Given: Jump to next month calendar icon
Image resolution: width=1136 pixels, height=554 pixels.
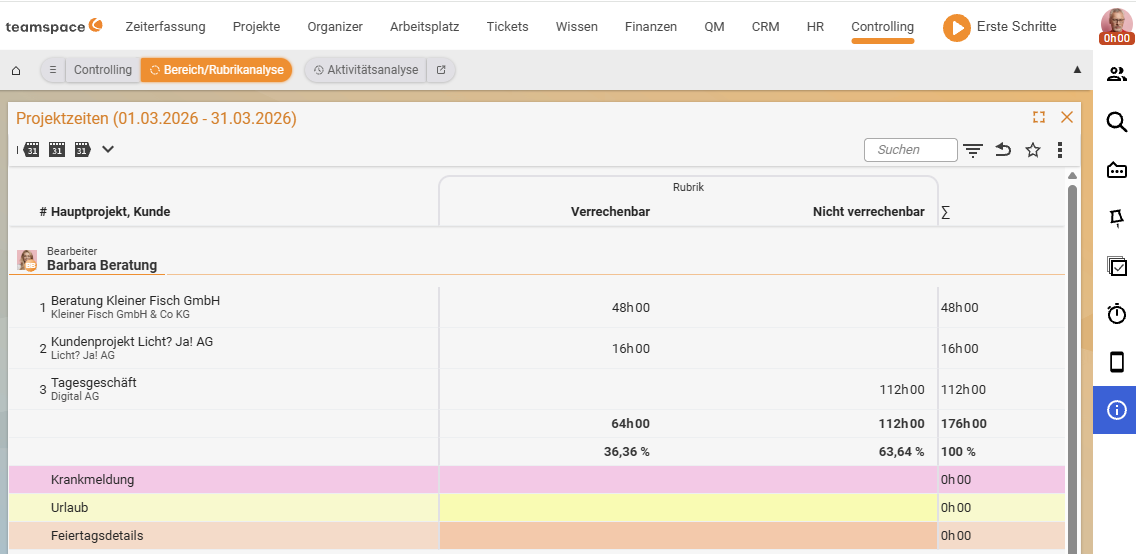Looking at the screenshot, I should tap(82, 150).
